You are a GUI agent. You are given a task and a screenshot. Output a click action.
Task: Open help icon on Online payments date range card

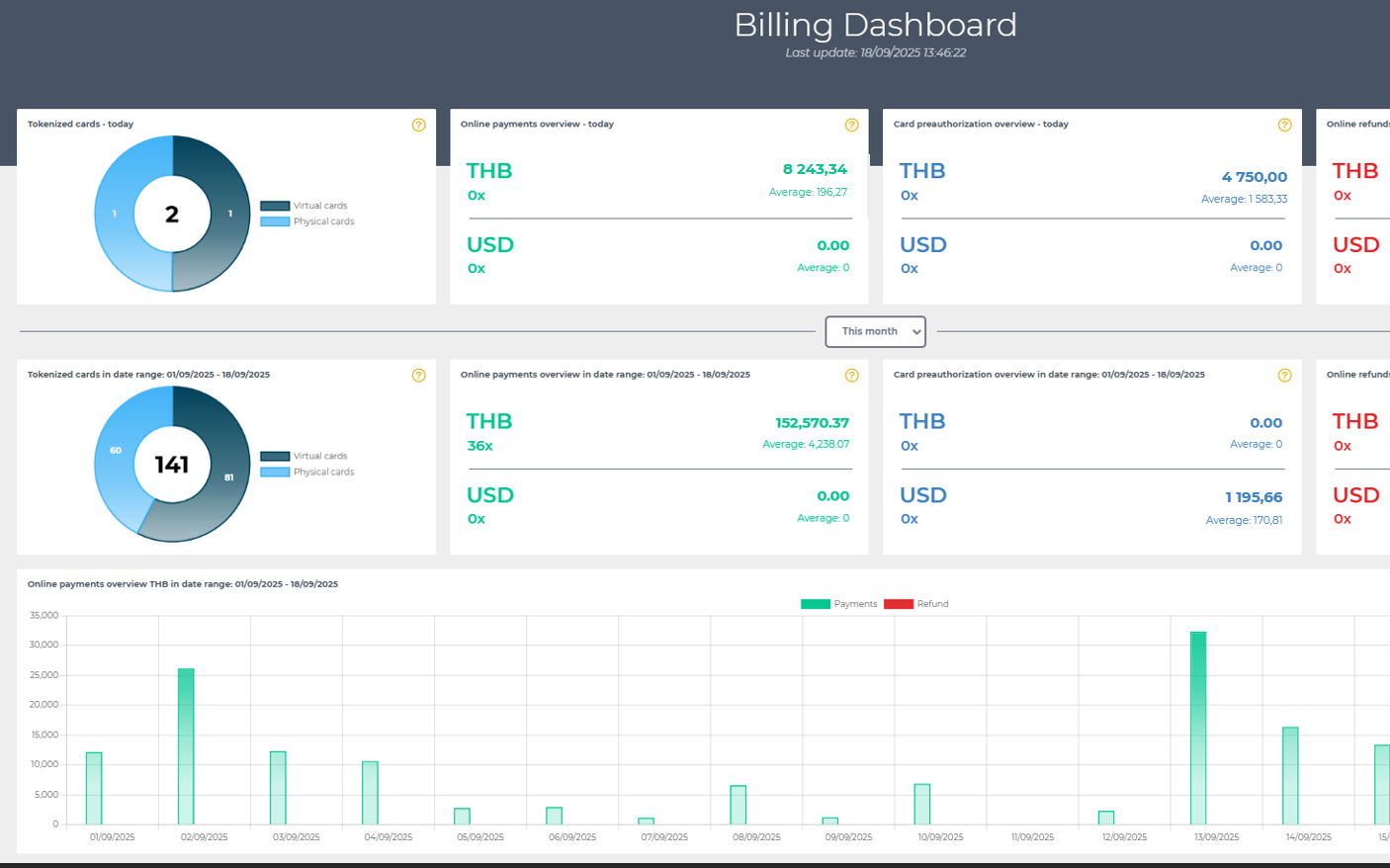click(851, 376)
